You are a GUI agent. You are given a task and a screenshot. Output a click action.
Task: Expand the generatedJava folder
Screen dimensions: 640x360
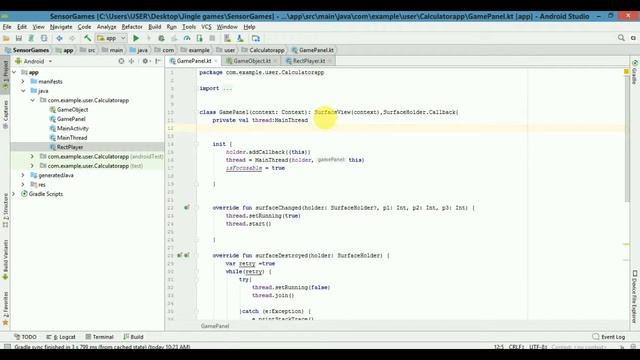[23, 175]
